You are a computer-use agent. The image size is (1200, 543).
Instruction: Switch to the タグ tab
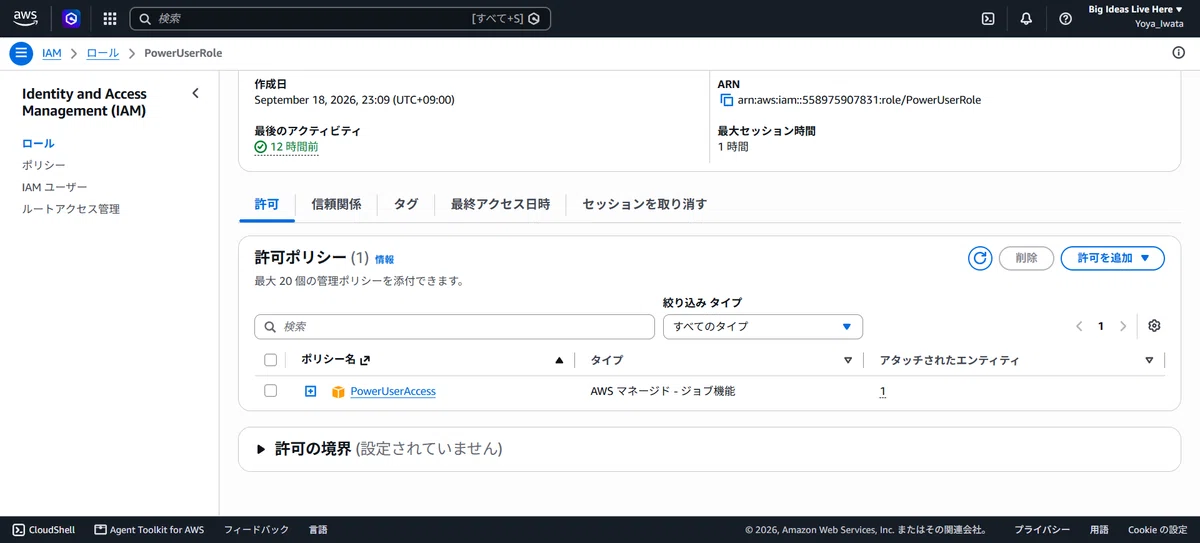(406, 204)
